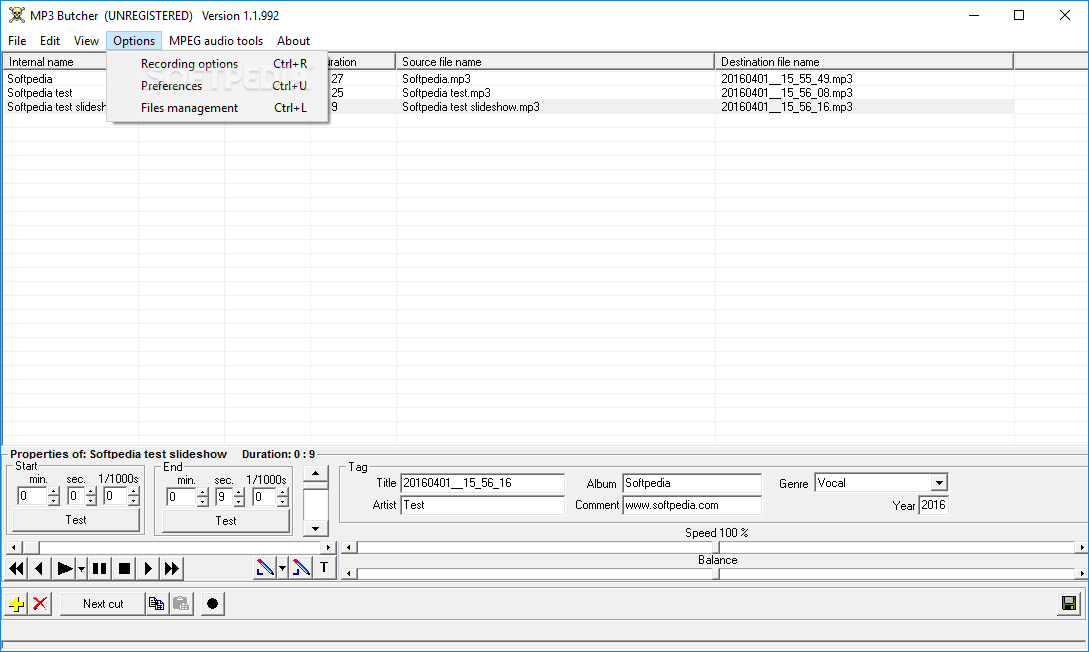The width and height of the screenshot is (1089, 652).
Task: Click the copy icon beside Next cut
Action: [157, 604]
